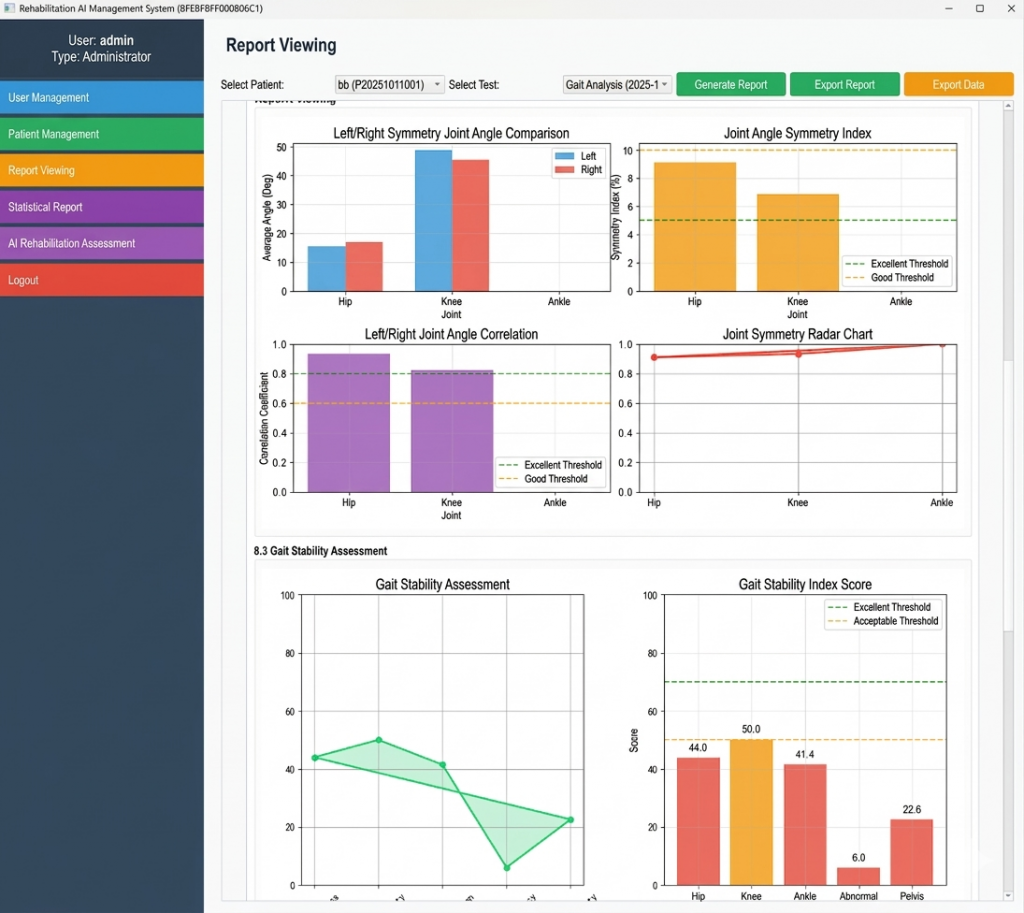Click the orange Export Data button
The image size is (1024, 913).
click(958, 85)
